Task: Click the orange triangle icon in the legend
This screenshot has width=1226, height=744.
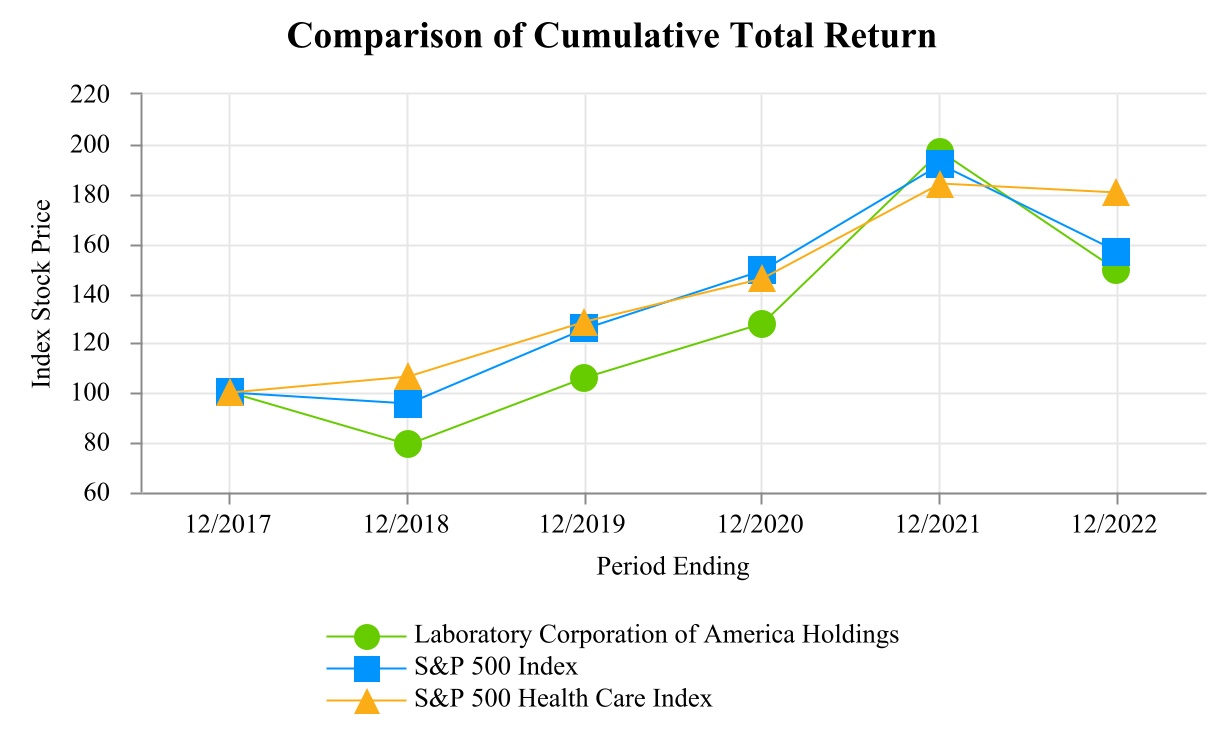Action: (367, 700)
